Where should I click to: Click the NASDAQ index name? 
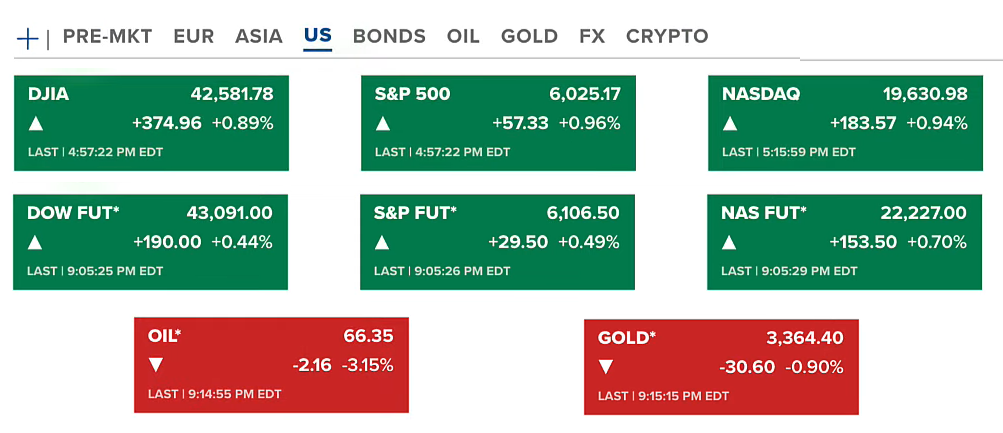(x=761, y=94)
